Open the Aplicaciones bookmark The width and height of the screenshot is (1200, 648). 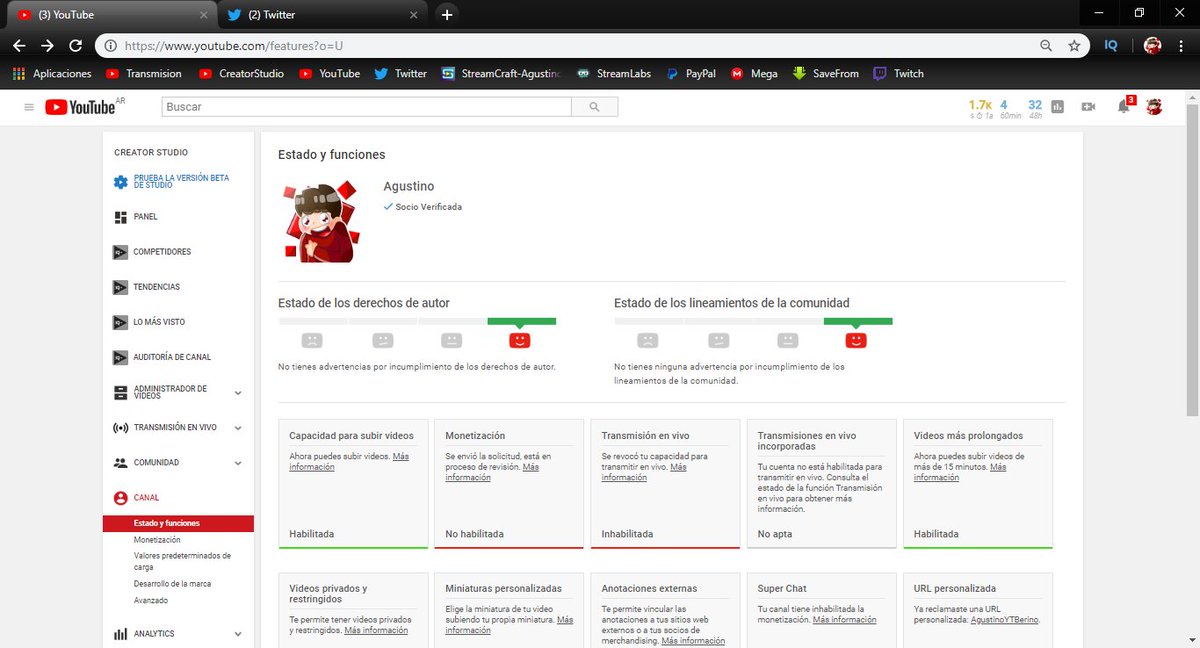[x=52, y=73]
